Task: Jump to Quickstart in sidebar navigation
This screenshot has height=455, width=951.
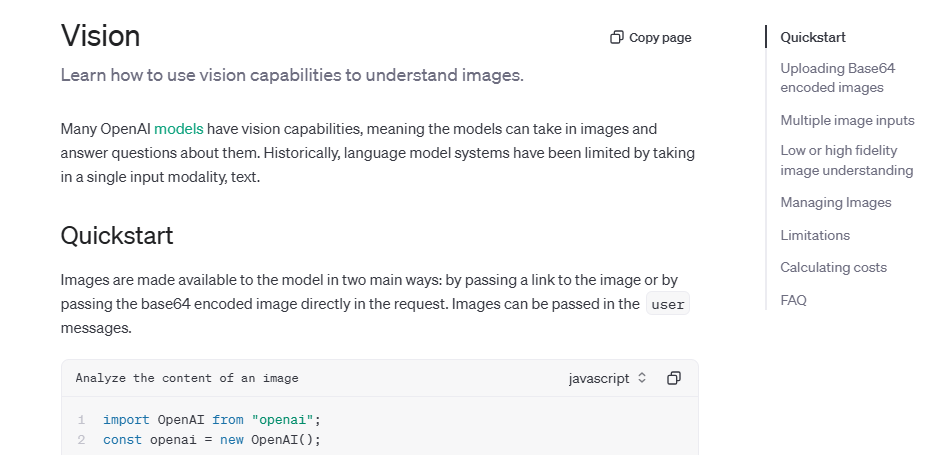Action: pyautogui.click(x=813, y=37)
